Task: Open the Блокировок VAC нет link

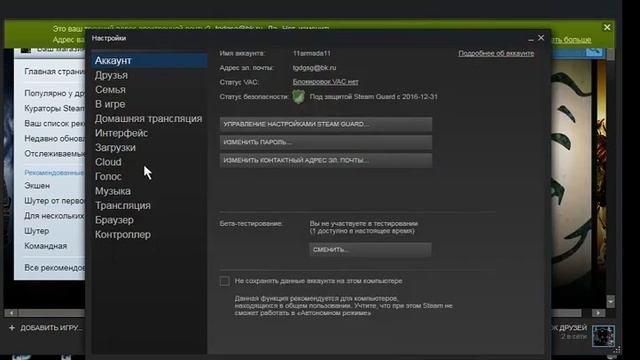Action: pyautogui.click(x=325, y=82)
